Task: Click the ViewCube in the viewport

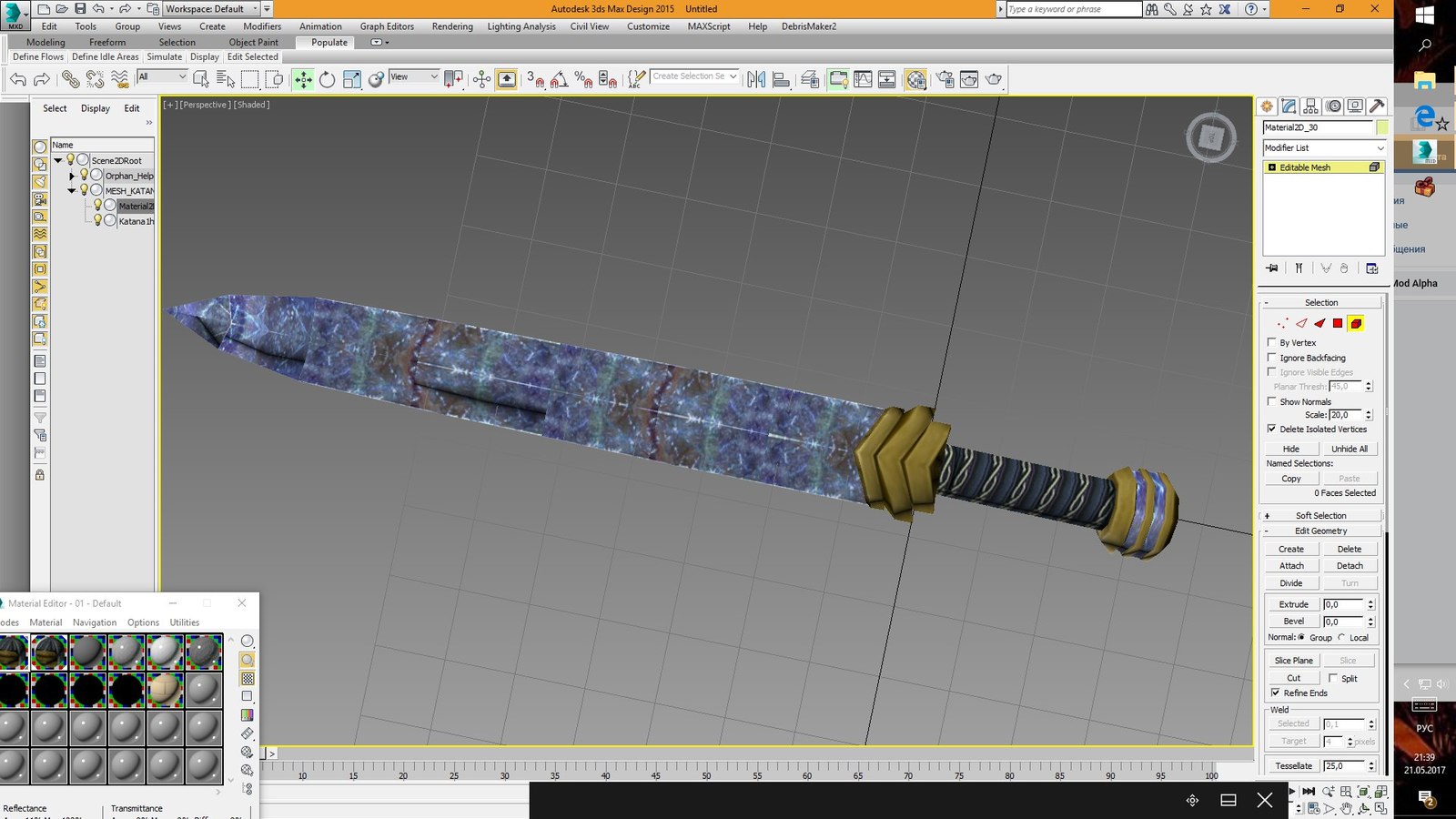Action: [x=1210, y=138]
